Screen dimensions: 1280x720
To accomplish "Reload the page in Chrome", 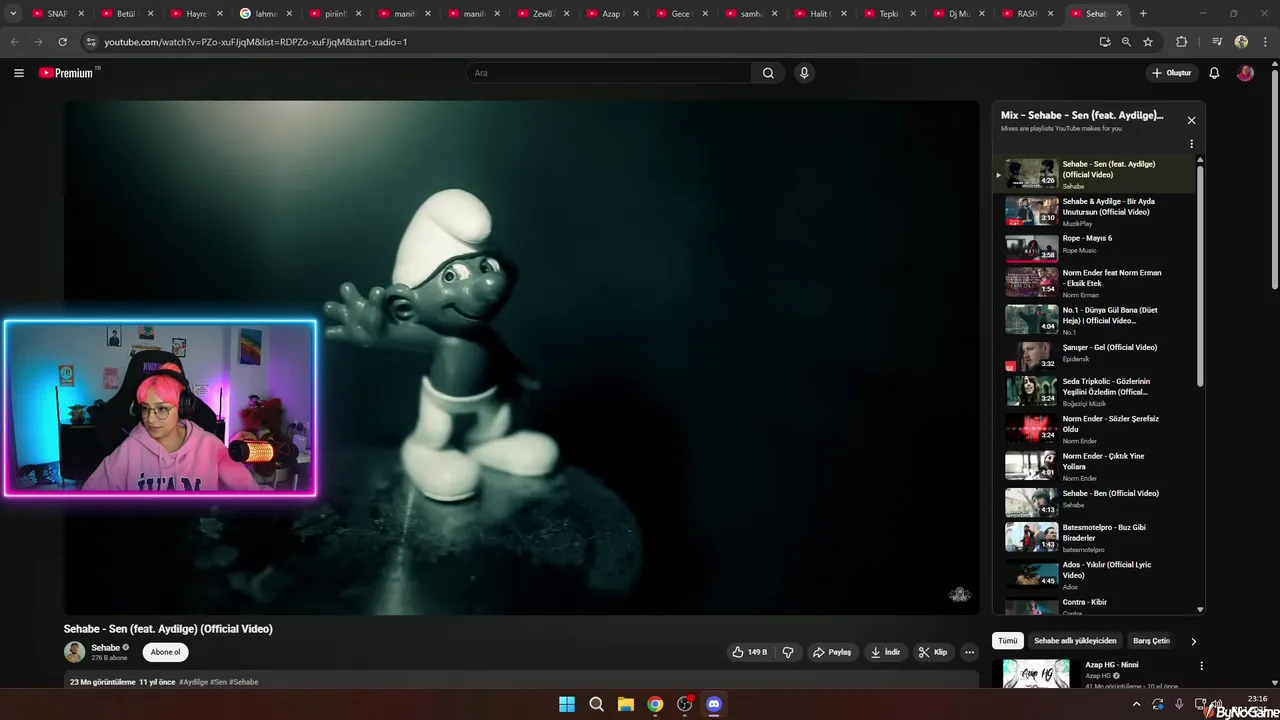I will coord(62,42).
